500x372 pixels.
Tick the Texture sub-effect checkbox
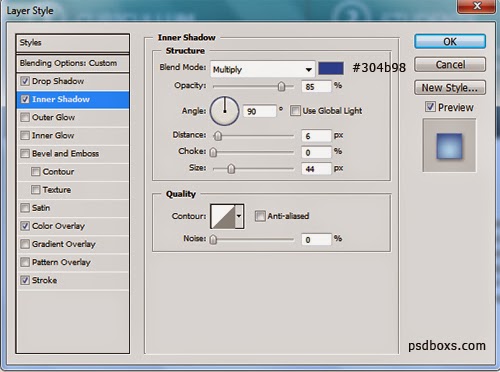coord(35,190)
